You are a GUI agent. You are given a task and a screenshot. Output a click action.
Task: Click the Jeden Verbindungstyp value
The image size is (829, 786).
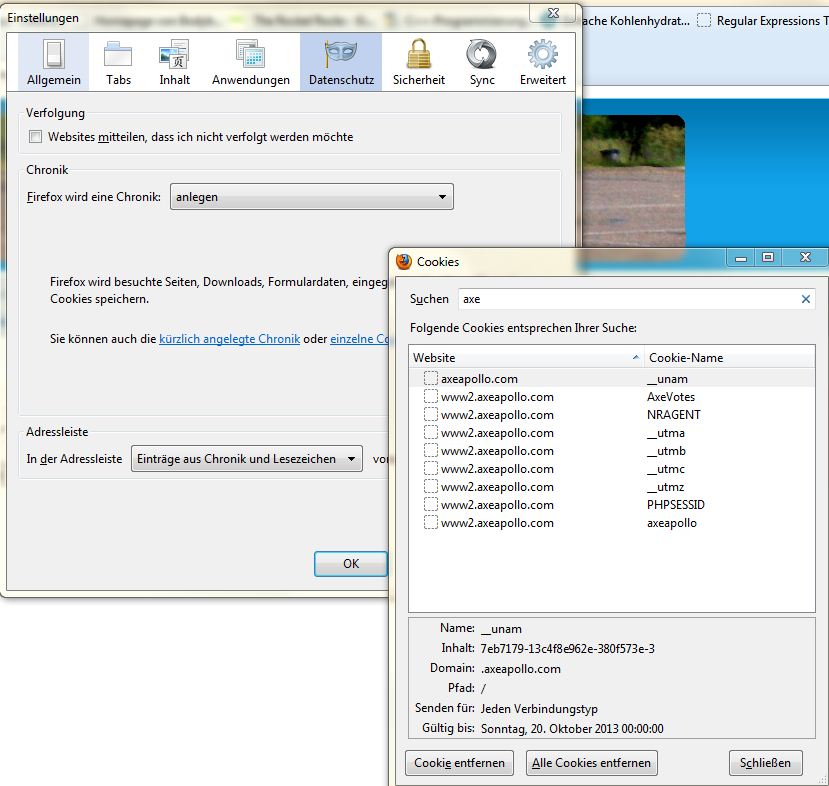tap(539, 708)
